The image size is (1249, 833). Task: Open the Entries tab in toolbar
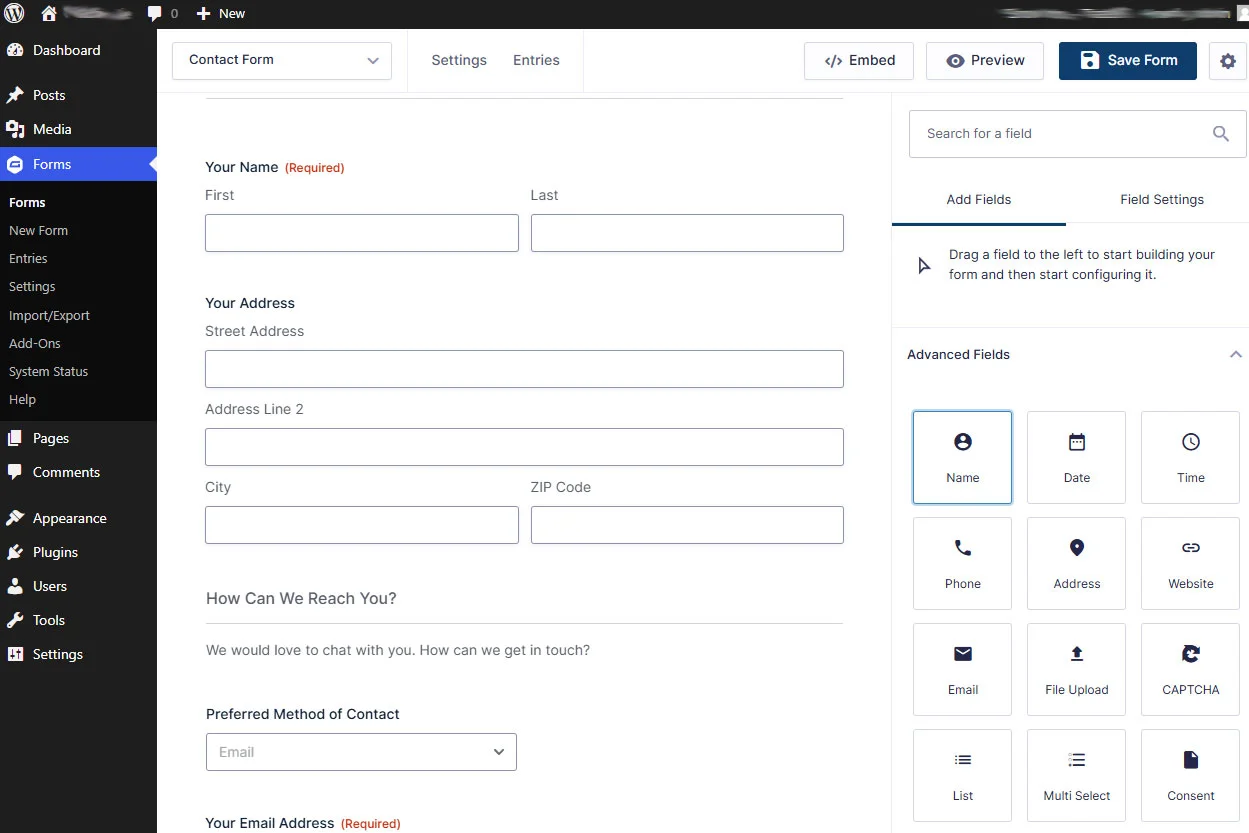pyautogui.click(x=536, y=60)
